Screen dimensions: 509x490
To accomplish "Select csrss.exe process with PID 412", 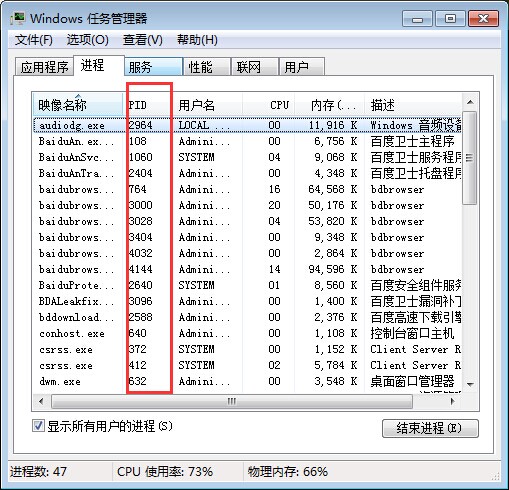I will (247, 365).
